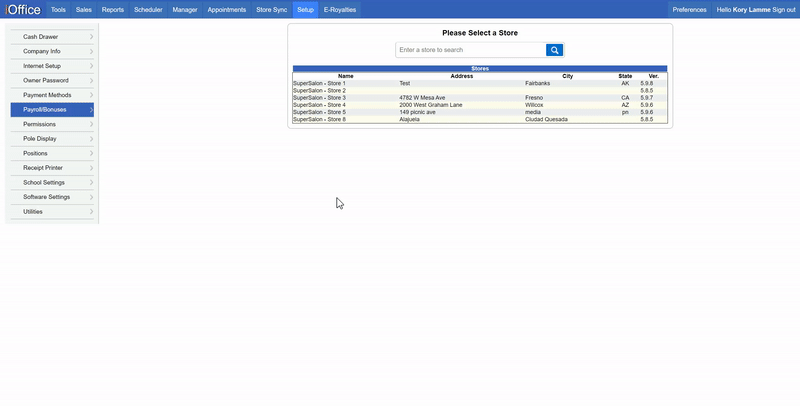Image resolution: width=800 pixels, height=406 pixels.
Task: Open Company Info in sidebar
Action: 52,52
